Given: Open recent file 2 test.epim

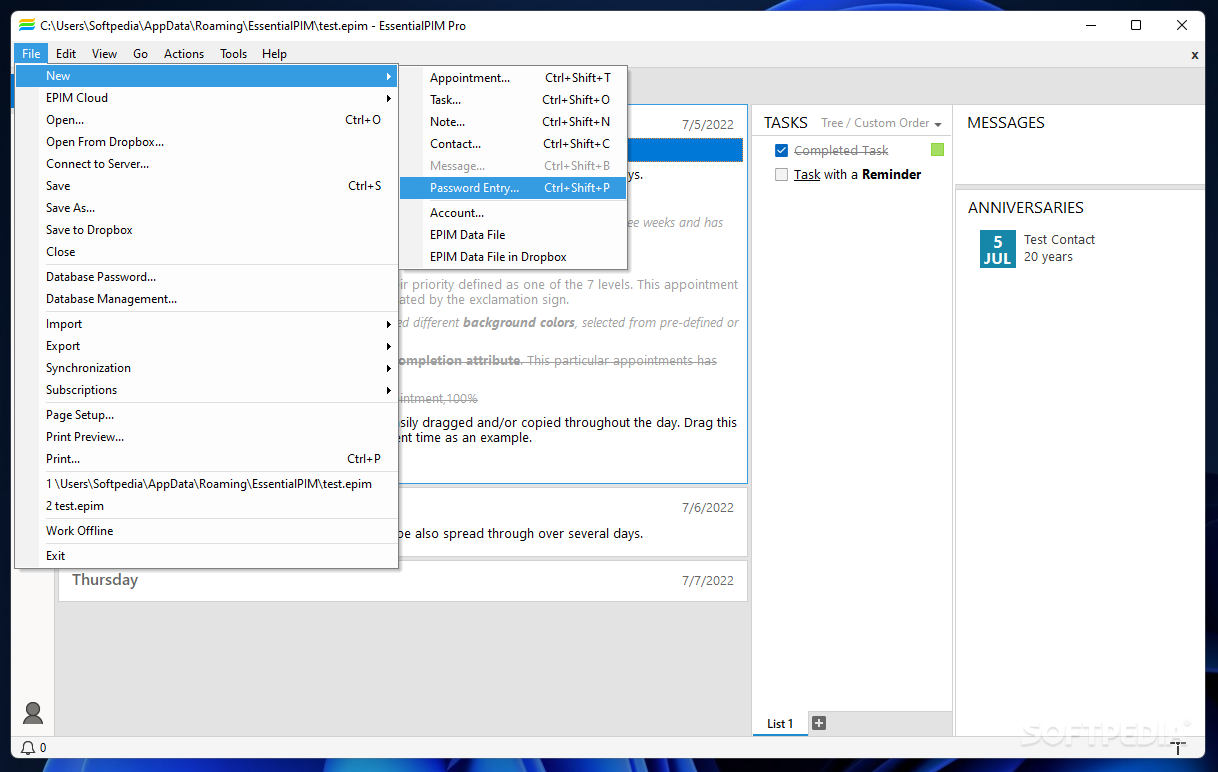Looking at the screenshot, I should [x=207, y=506].
